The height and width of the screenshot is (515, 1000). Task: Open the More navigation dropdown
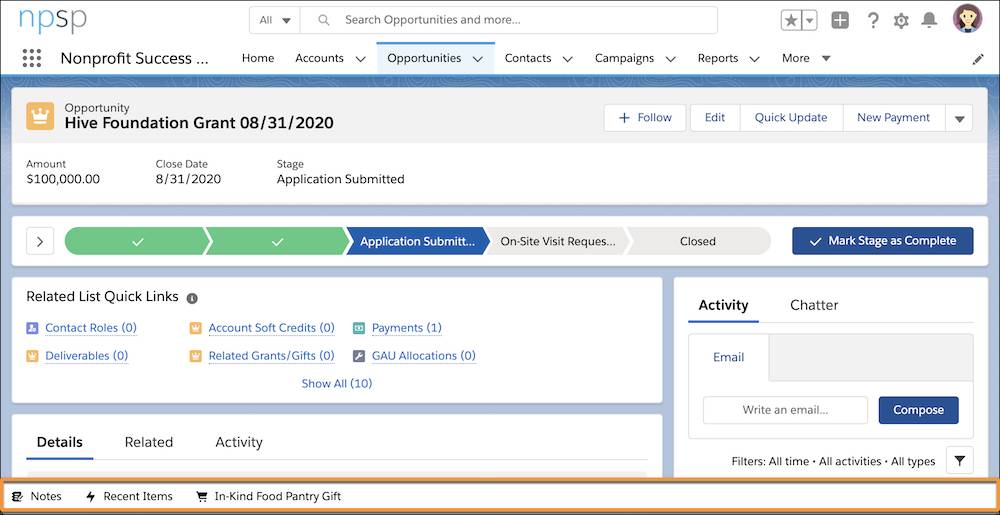click(806, 58)
